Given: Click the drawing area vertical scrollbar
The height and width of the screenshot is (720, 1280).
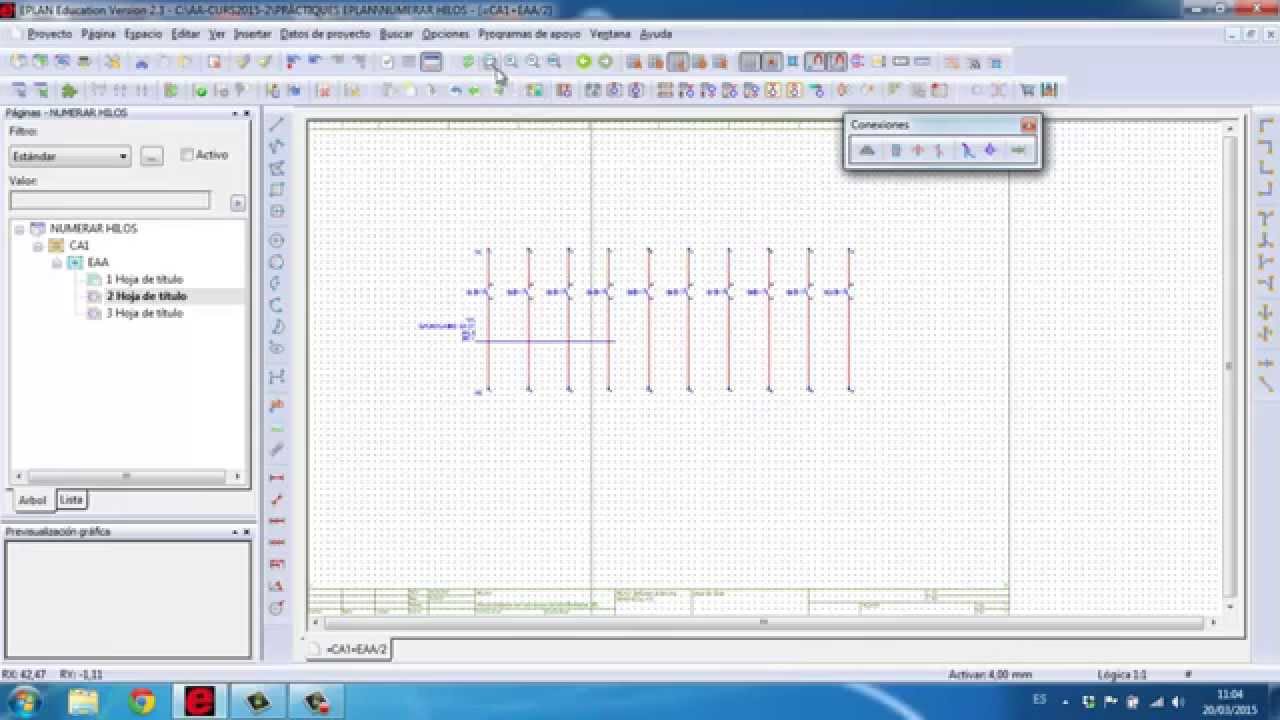Looking at the screenshot, I should (x=1230, y=366).
